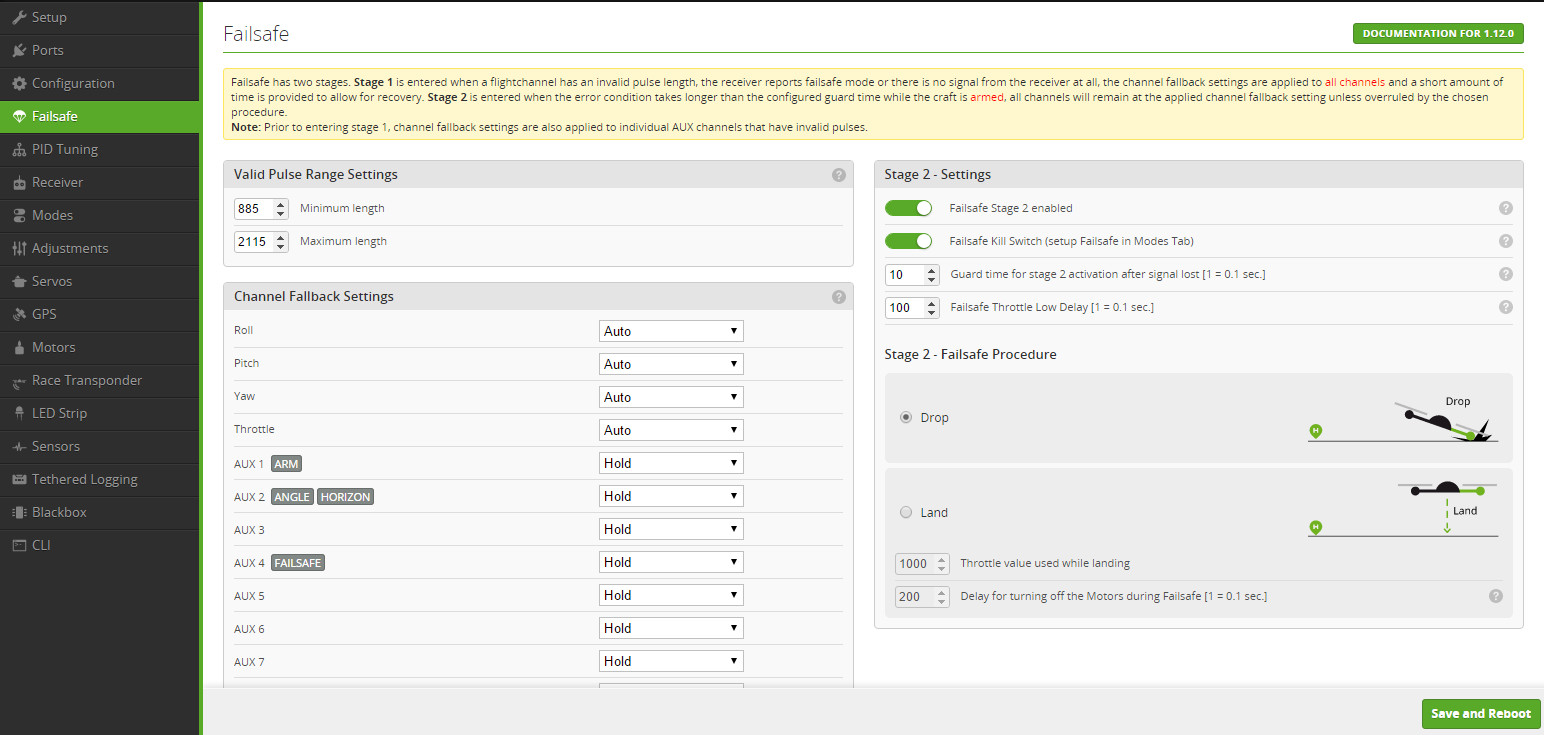Click the Servos icon in the sidebar
Image resolution: width=1544 pixels, height=735 pixels.
click(x=19, y=281)
